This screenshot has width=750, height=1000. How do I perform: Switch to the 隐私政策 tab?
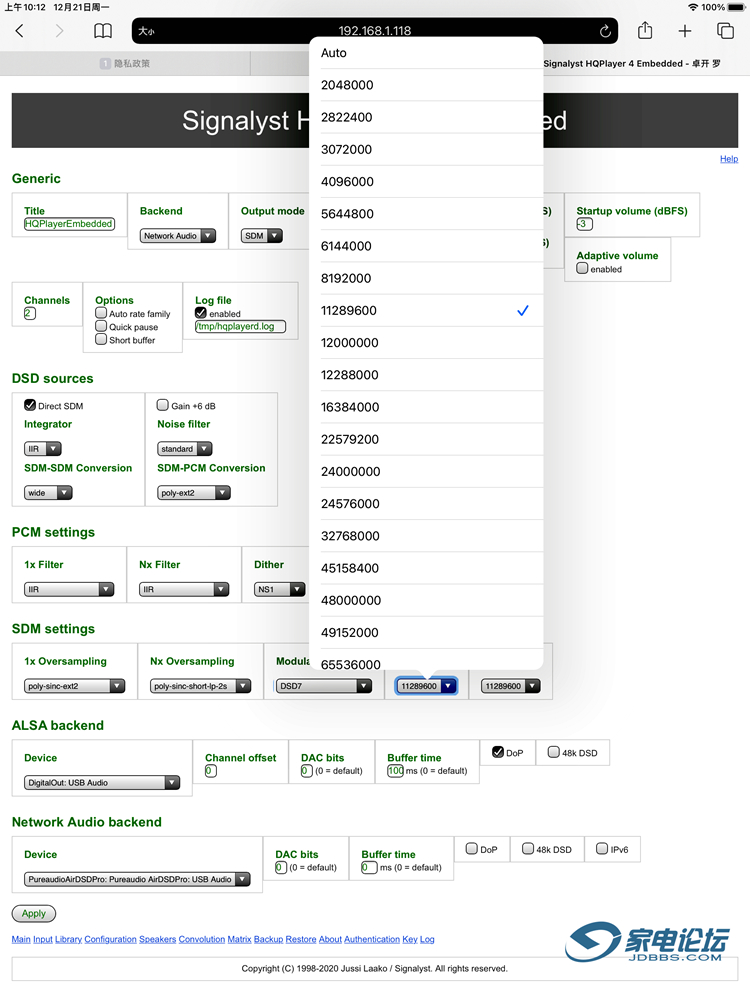click(x=125, y=63)
